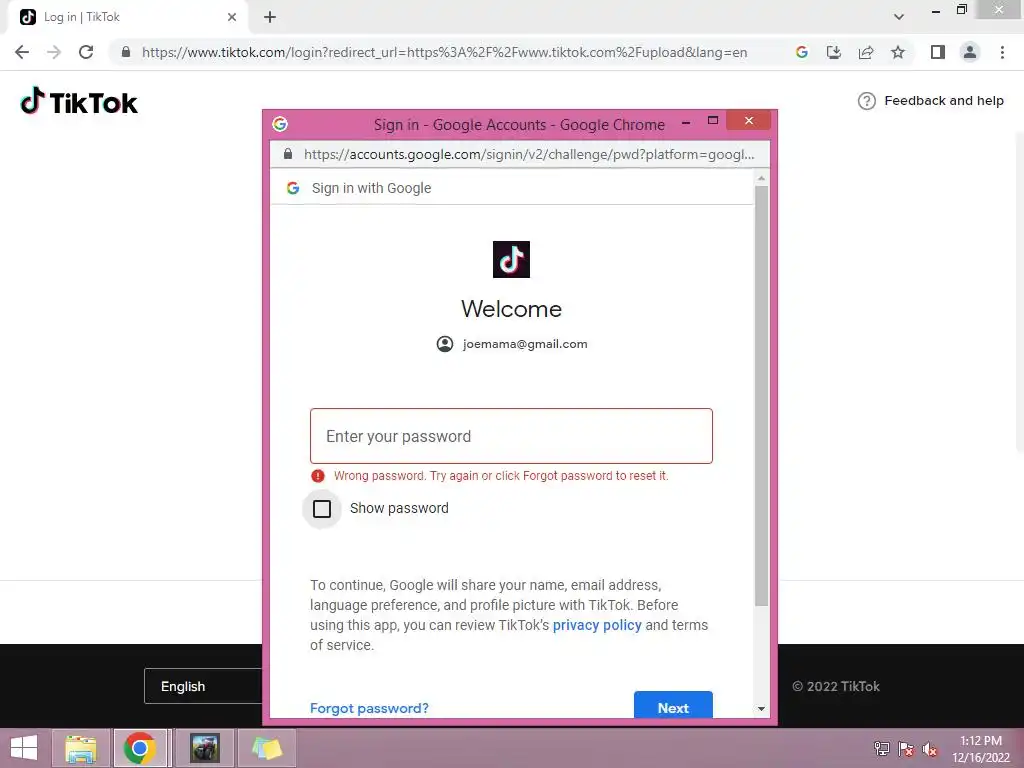This screenshot has height=768, width=1024.
Task: Click the network tray icon
Action: (882, 748)
